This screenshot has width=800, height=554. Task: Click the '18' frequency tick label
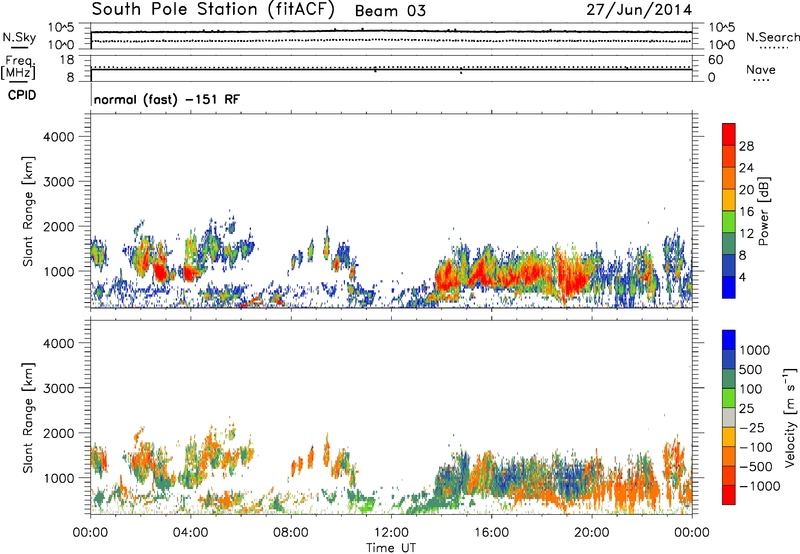[67, 60]
